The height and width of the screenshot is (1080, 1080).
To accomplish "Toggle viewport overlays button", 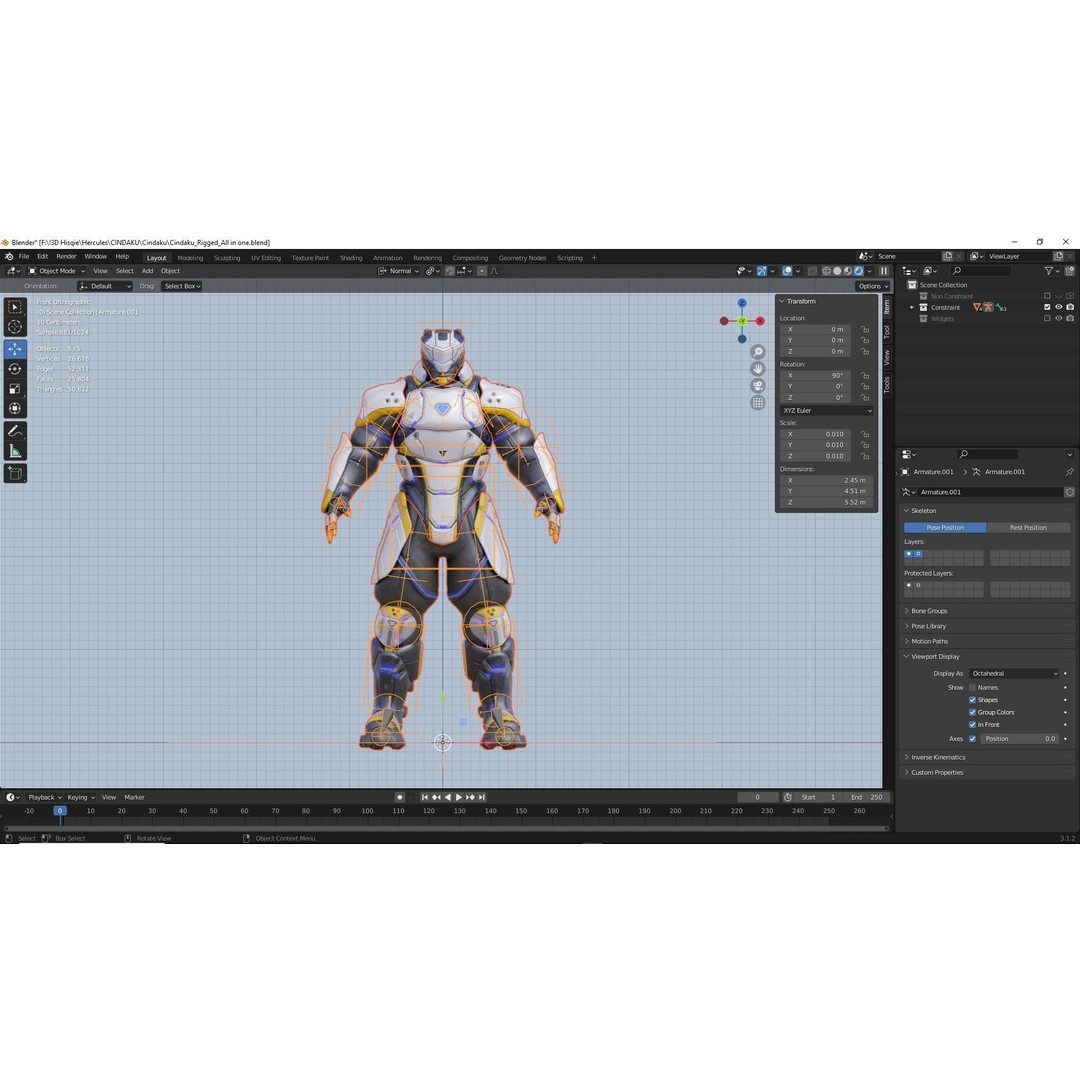I will (787, 271).
